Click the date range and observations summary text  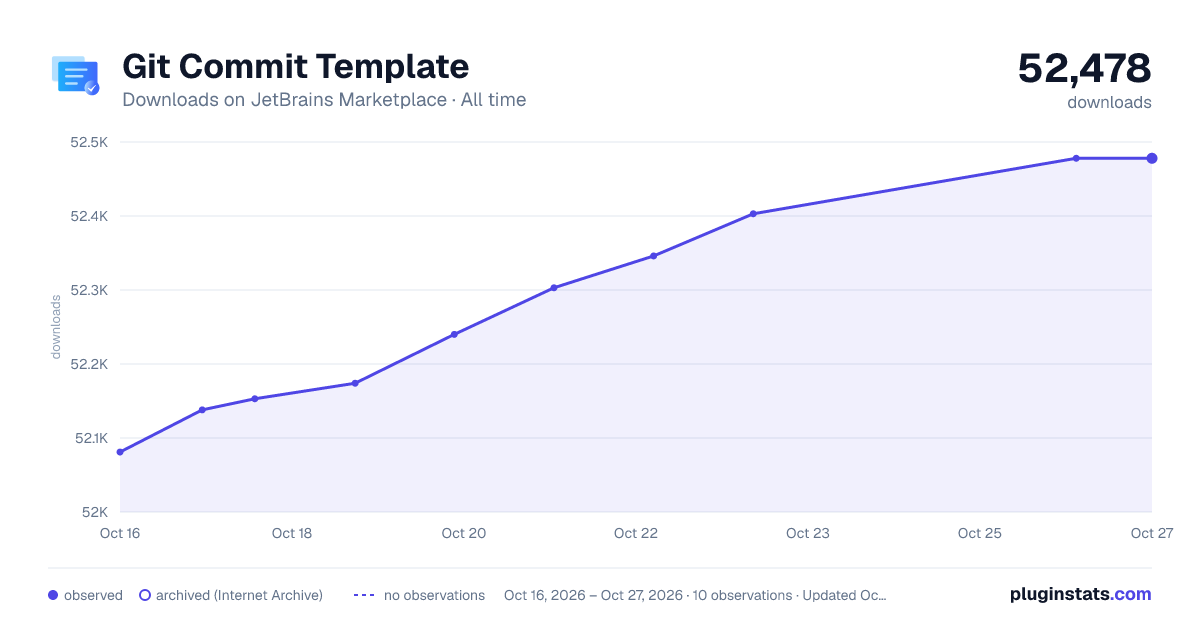click(x=695, y=595)
